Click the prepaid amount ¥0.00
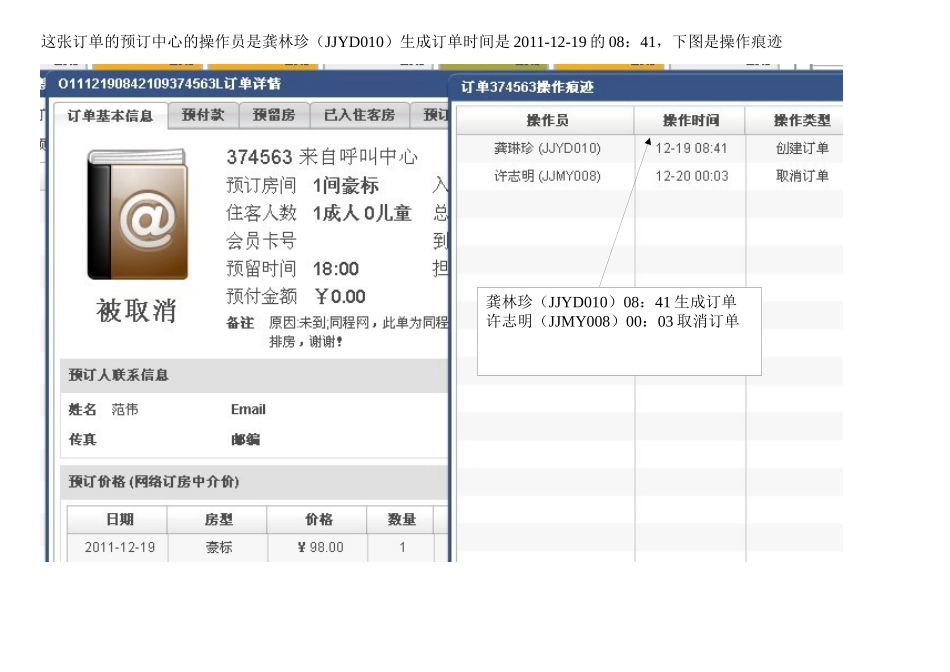This screenshot has width=950, height=672. click(x=340, y=296)
